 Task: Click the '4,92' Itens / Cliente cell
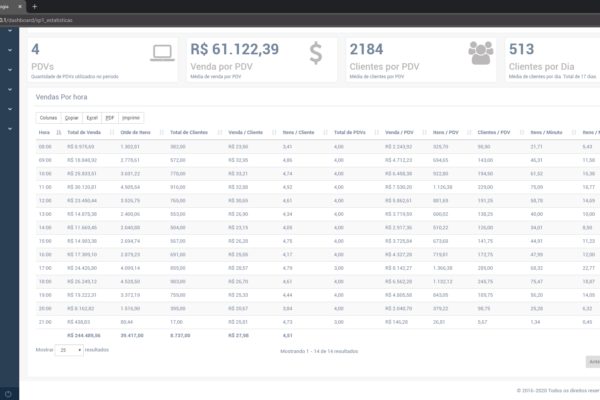[287, 187]
